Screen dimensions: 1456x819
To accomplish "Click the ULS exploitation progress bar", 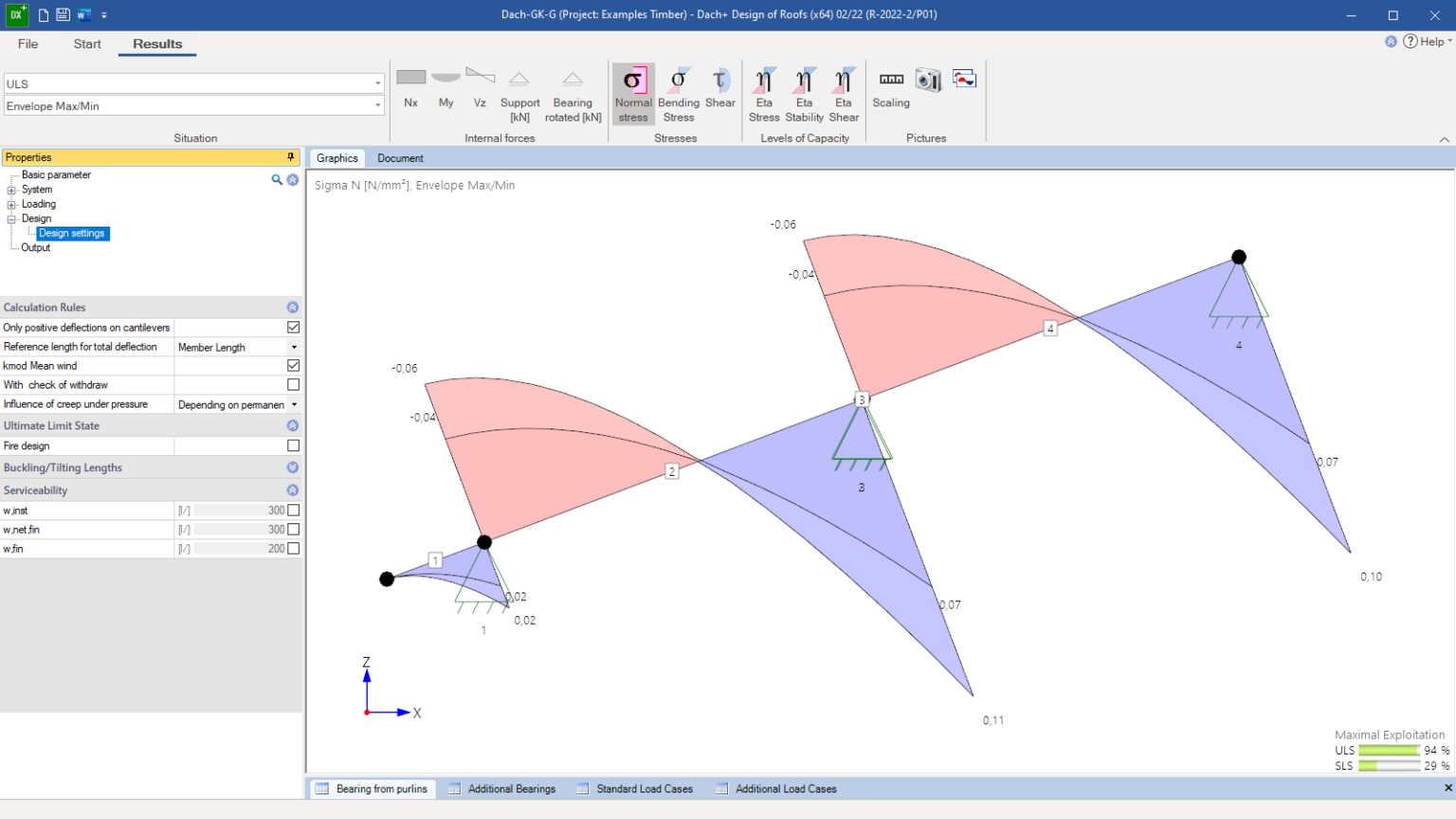I will (1389, 751).
